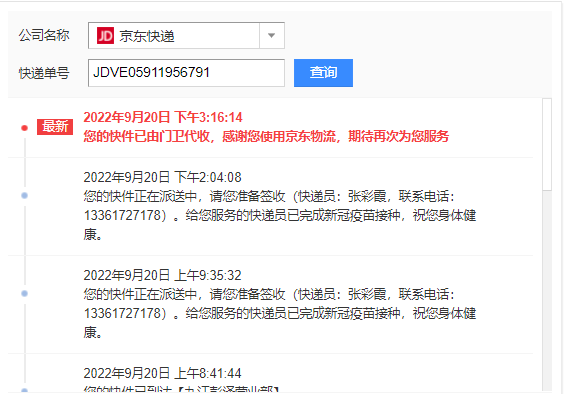Viewport: 565px width, 394px height.
Task: Click the delivery message under 下午2:04:08
Action: (280, 216)
